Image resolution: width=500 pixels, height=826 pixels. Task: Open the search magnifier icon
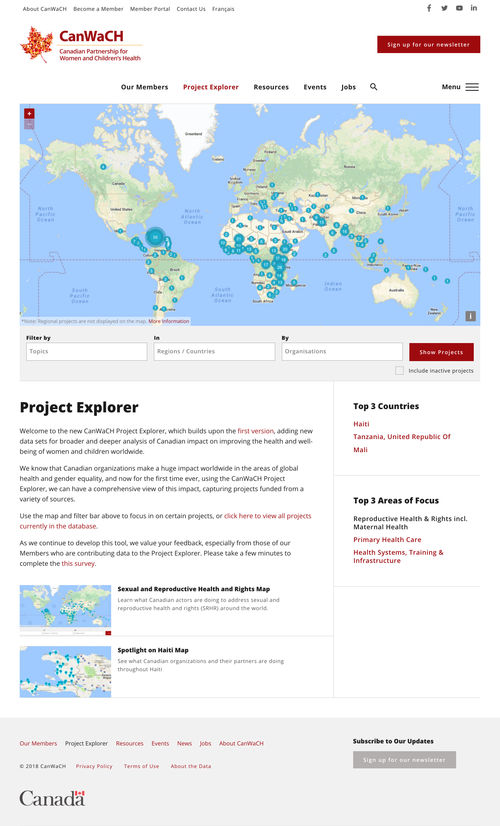pos(374,87)
